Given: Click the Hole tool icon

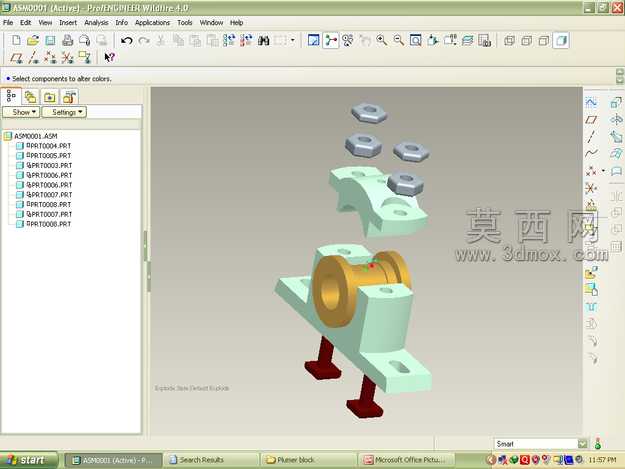Looking at the screenshot, I should pos(591,307).
